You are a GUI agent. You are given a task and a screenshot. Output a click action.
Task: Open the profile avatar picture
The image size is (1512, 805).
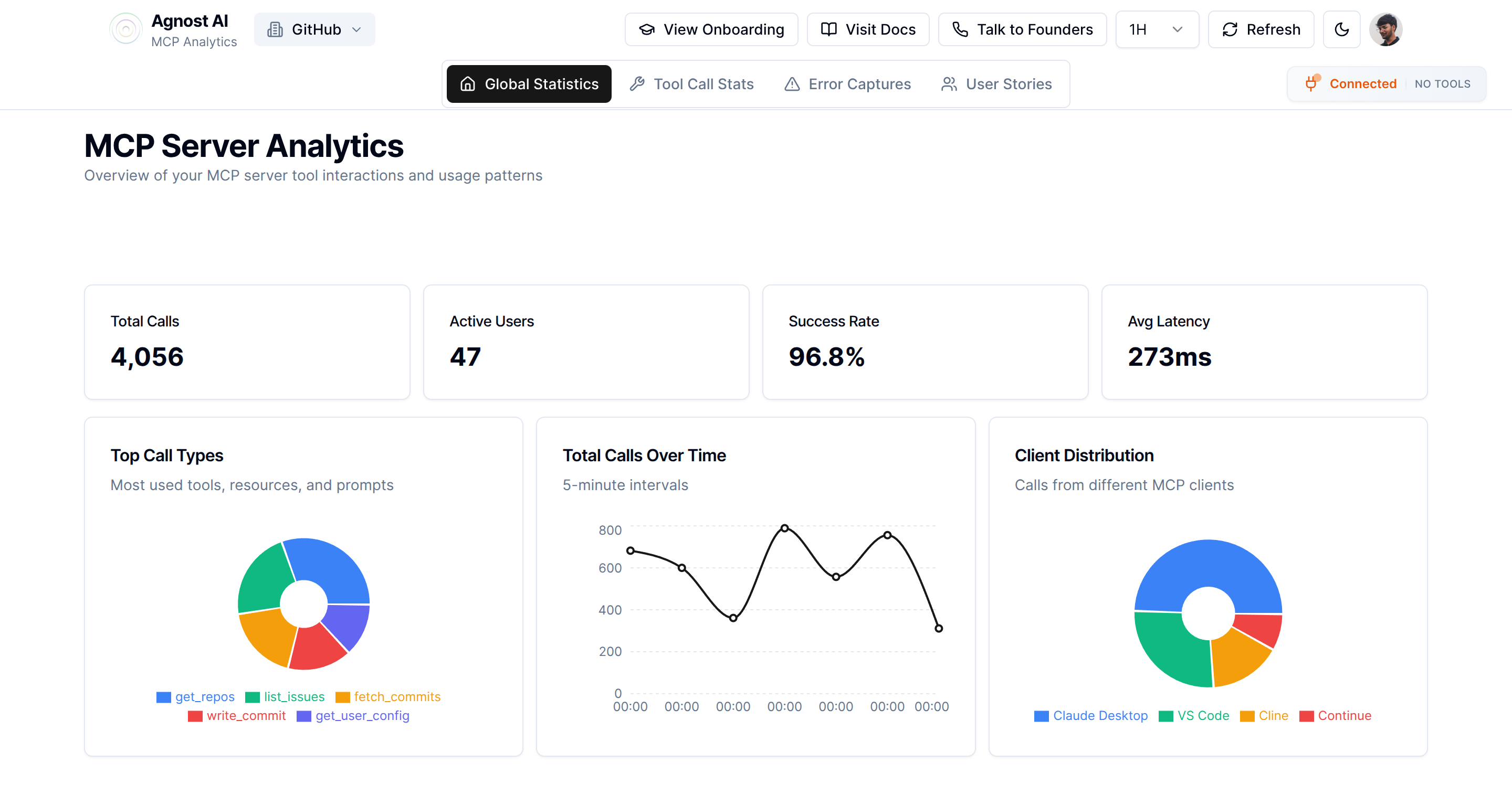pos(1386,28)
